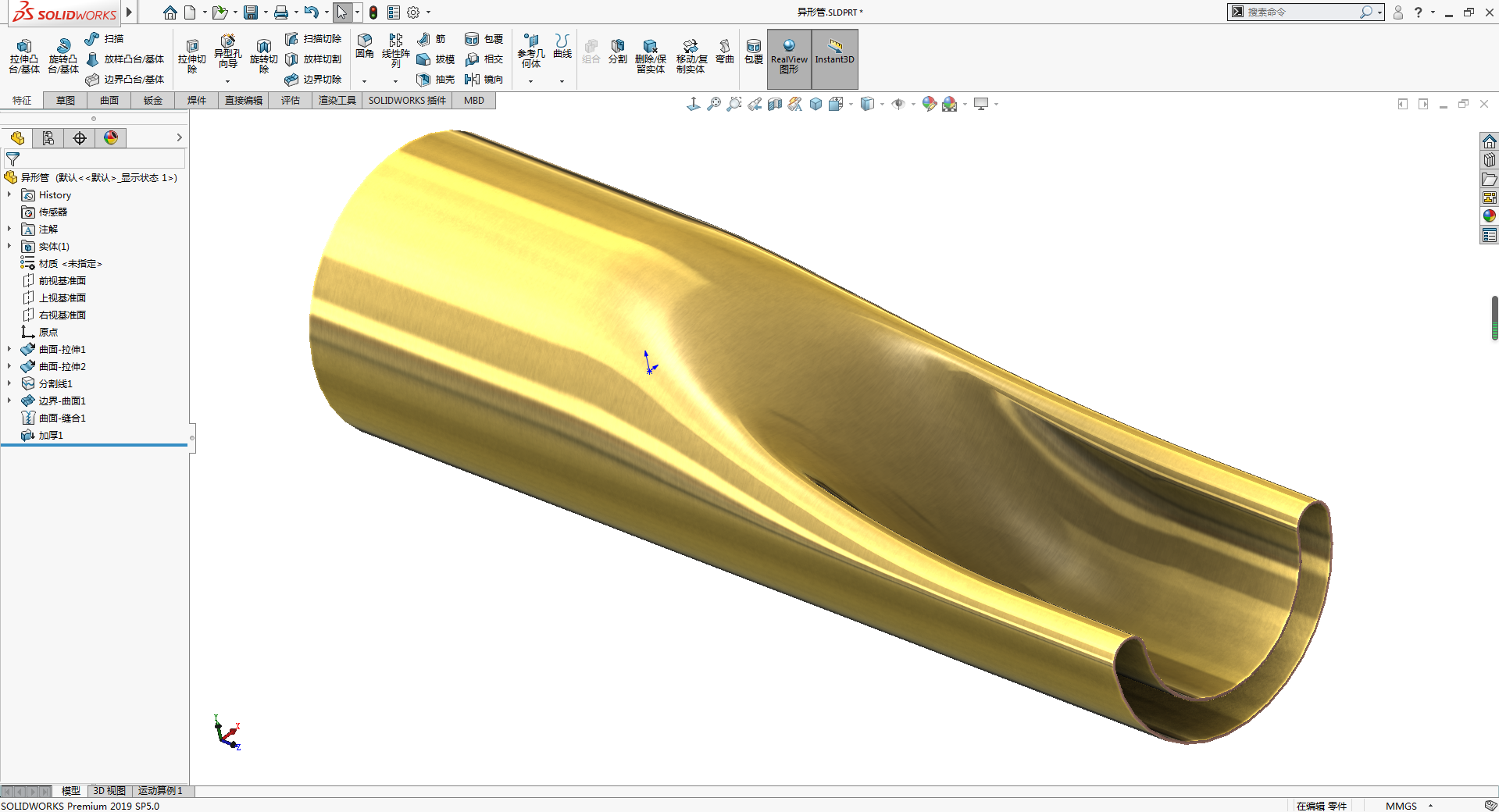Open the DisplayManager color ball tab

(111, 137)
